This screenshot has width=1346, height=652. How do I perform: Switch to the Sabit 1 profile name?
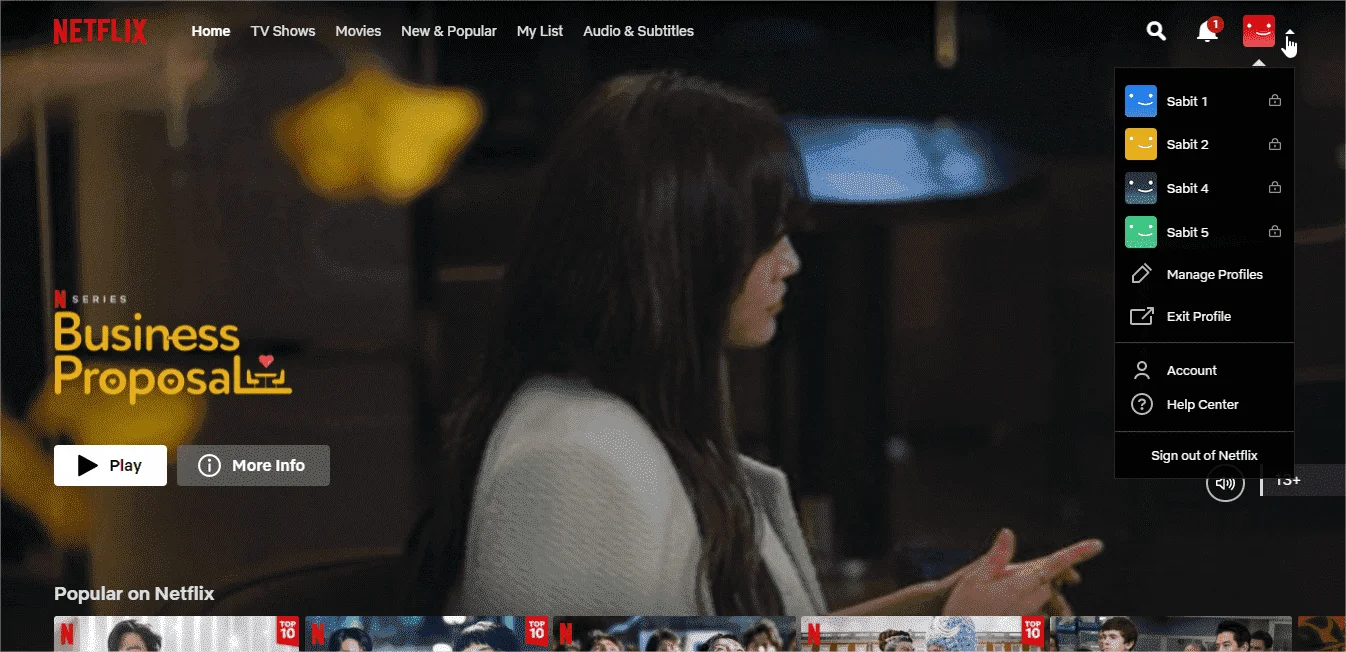(x=1187, y=101)
